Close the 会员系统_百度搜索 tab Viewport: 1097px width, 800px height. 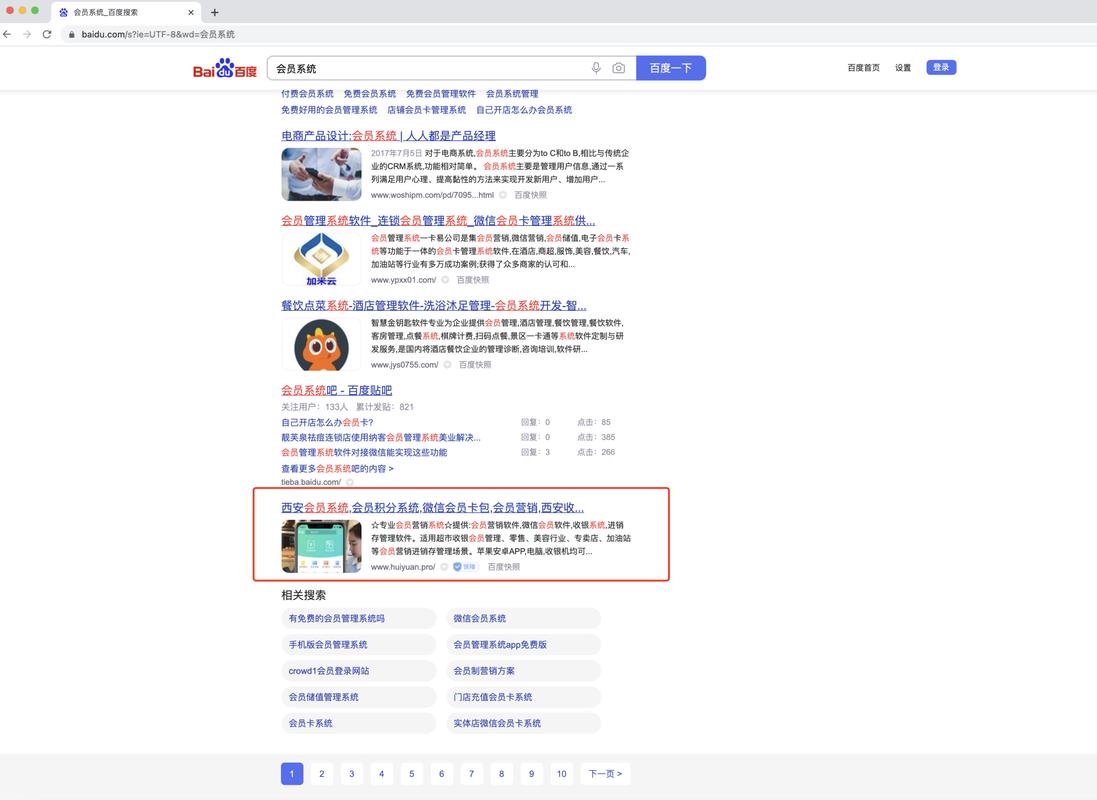tap(191, 12)
